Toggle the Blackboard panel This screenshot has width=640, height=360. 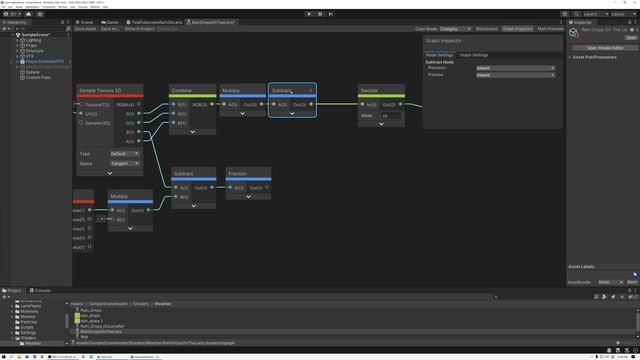[487, 29]
